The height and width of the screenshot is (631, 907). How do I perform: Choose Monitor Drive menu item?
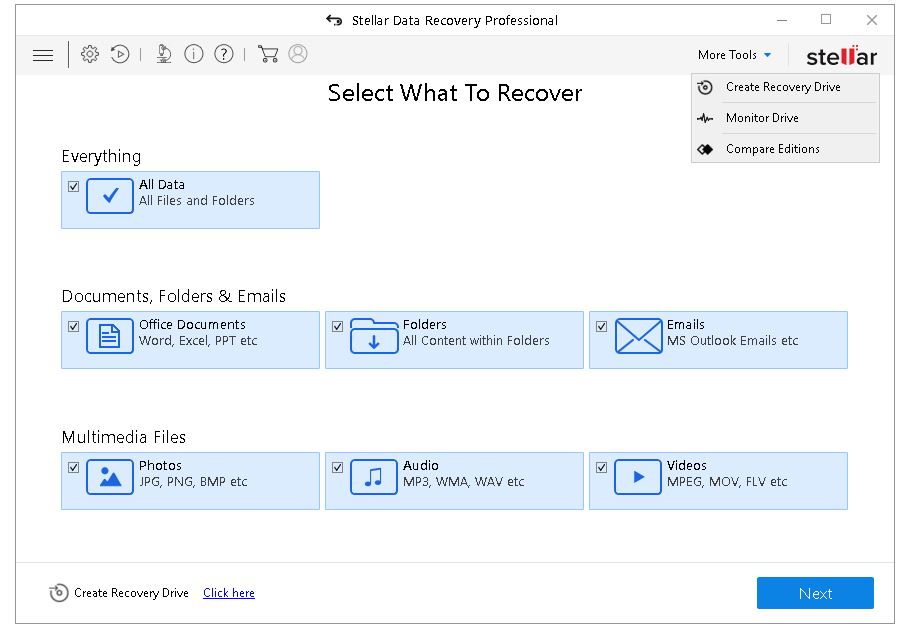[x=786, y=118]
